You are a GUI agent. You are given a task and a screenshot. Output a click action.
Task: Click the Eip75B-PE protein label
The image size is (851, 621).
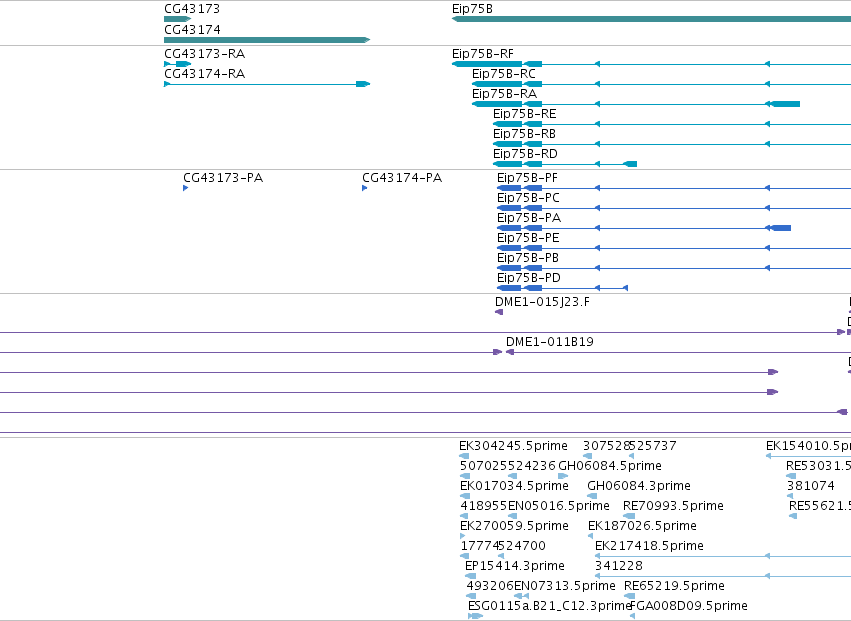[x=528, y=238]
